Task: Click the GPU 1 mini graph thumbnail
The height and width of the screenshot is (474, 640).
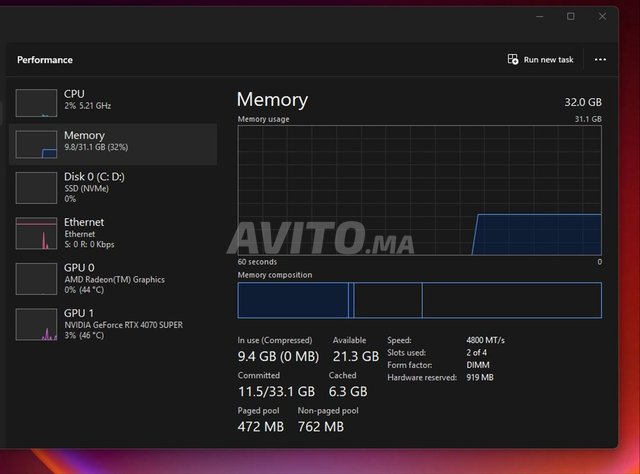Action: point(37,324)
